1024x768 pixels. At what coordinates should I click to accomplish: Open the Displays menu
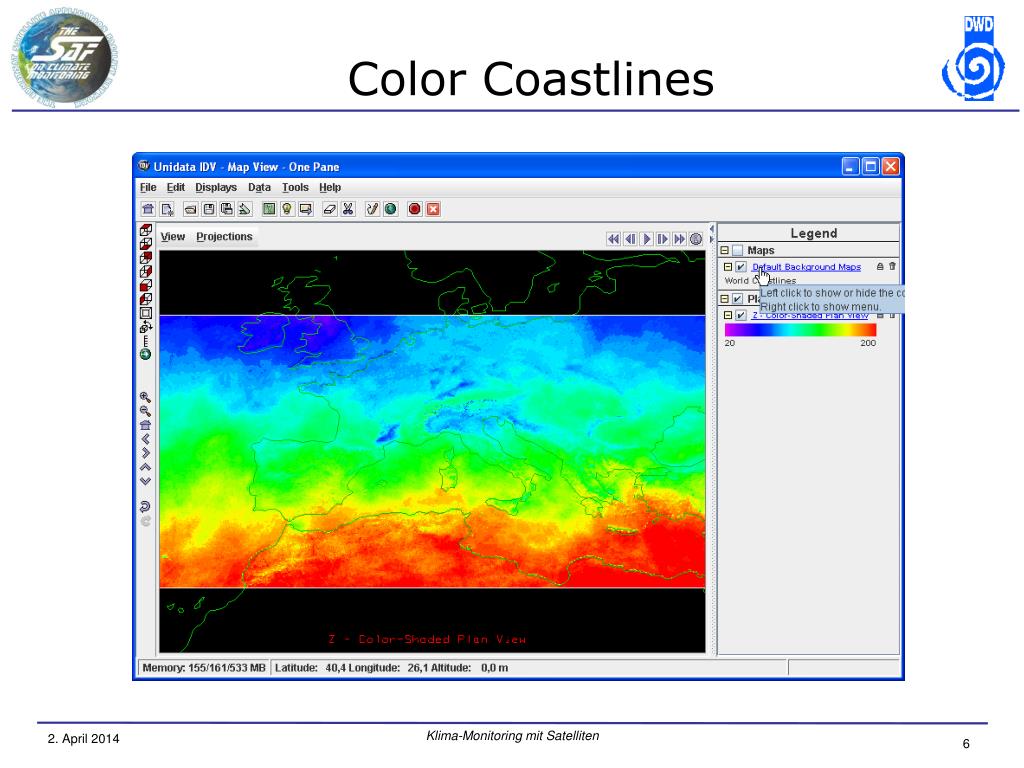pos(216,187)
